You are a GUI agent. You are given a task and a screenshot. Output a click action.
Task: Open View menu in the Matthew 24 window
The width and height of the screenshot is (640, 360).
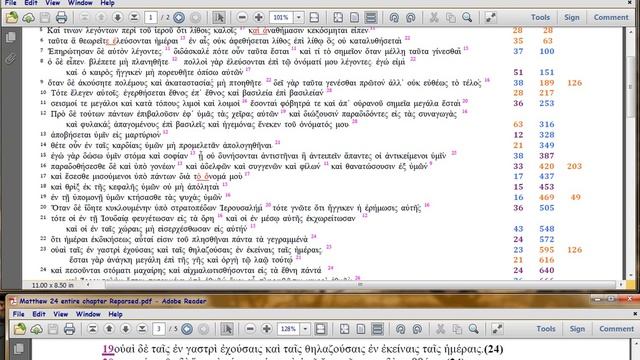pos(60,314)
